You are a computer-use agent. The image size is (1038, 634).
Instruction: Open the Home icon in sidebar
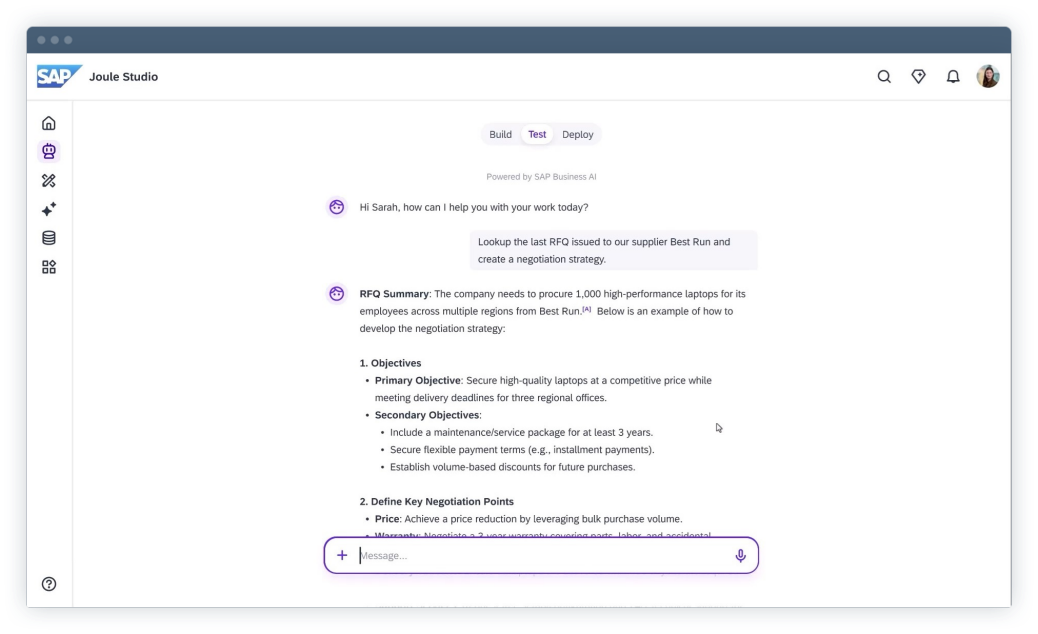48,123
